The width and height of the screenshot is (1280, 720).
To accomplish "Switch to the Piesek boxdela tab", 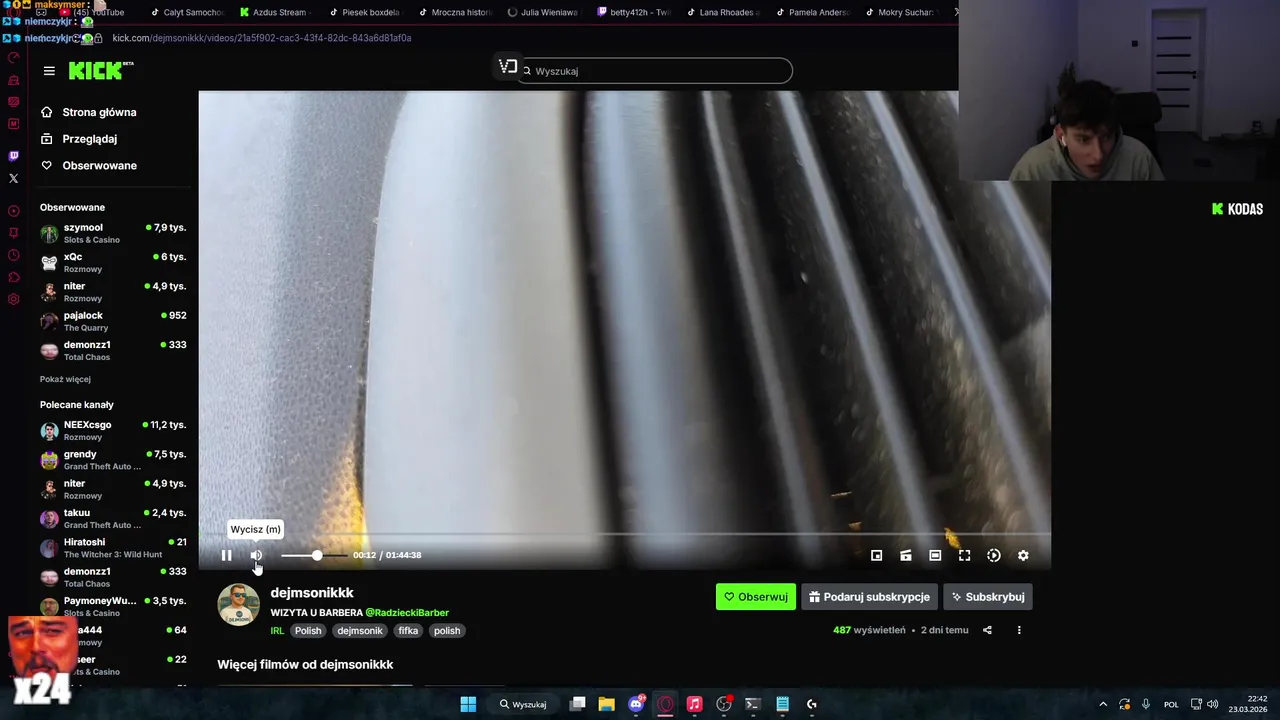I will 364,12.
